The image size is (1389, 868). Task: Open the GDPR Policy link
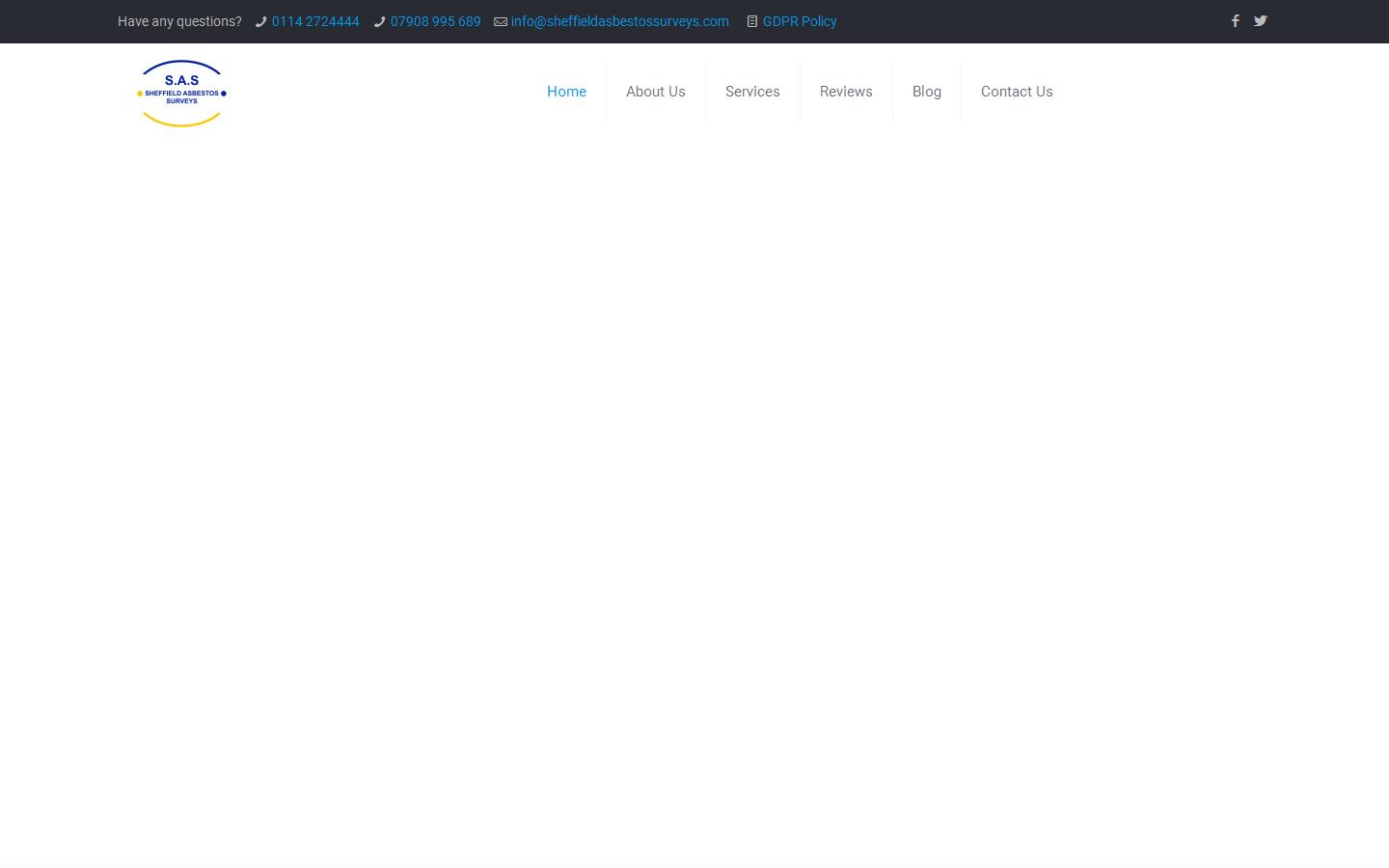point(800,21)
